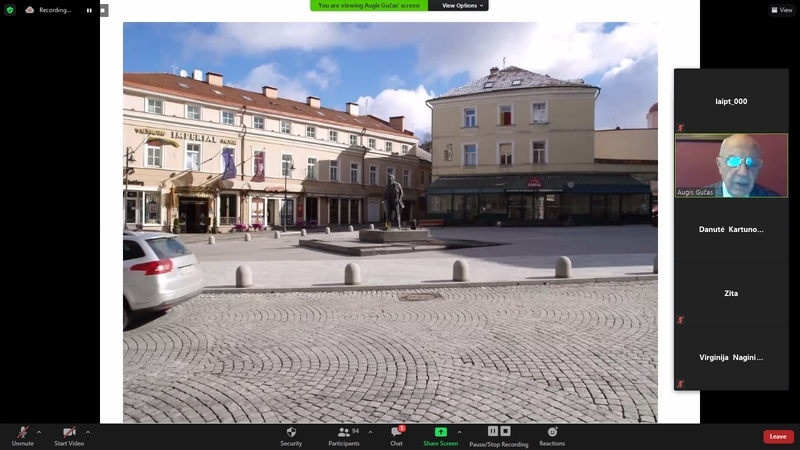Open the Chat panel

pos(396,435)
